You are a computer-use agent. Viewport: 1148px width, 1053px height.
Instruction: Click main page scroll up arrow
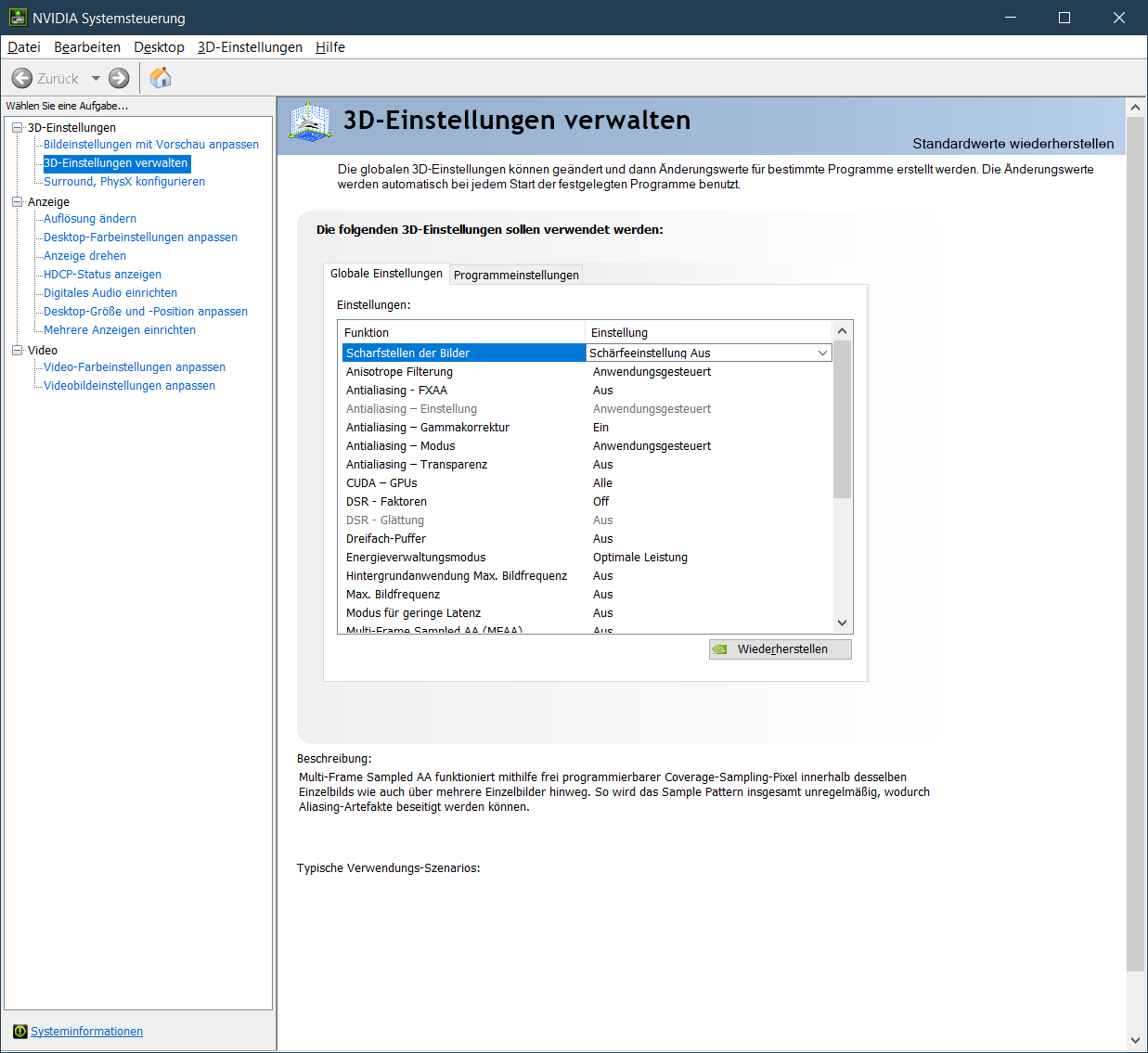1135,108
